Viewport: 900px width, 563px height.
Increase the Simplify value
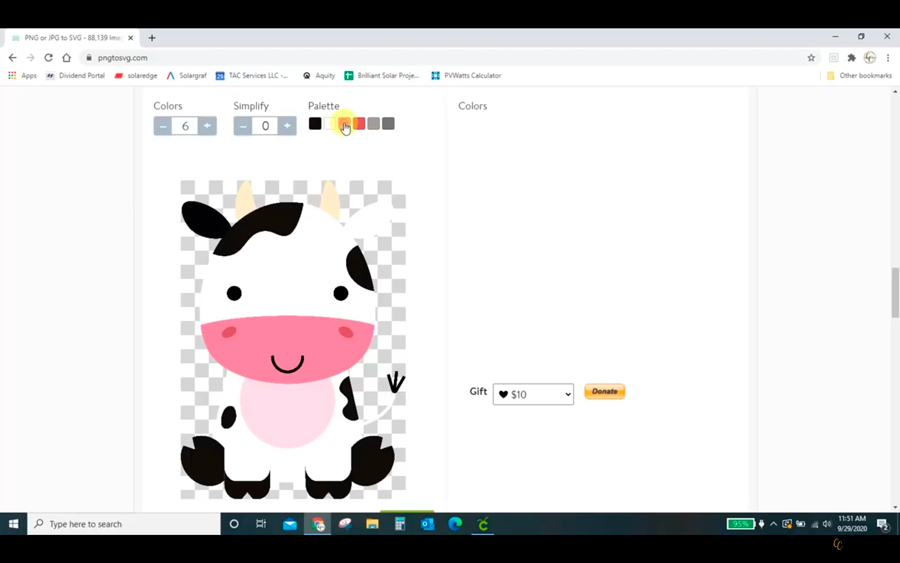point(287,126)
